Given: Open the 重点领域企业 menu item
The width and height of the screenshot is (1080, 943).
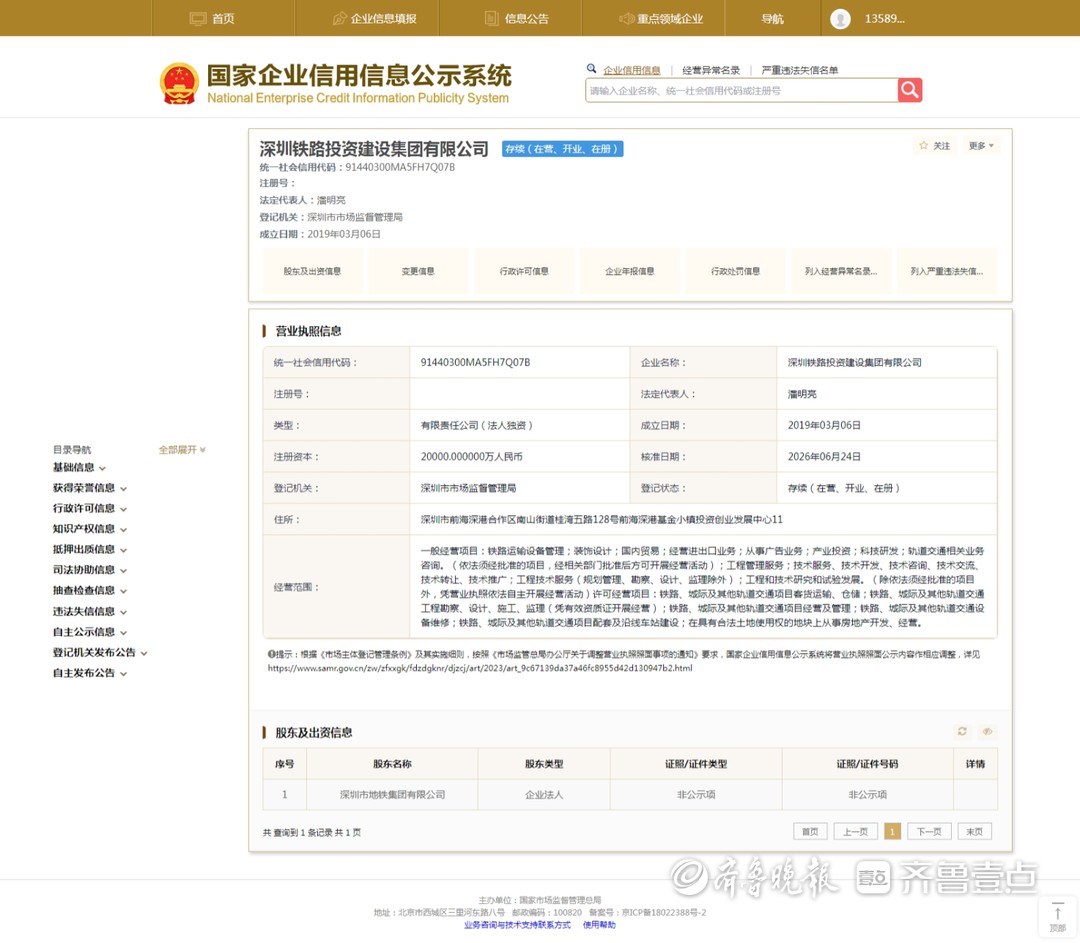Looking at the screenshot, I should point(661,19).
